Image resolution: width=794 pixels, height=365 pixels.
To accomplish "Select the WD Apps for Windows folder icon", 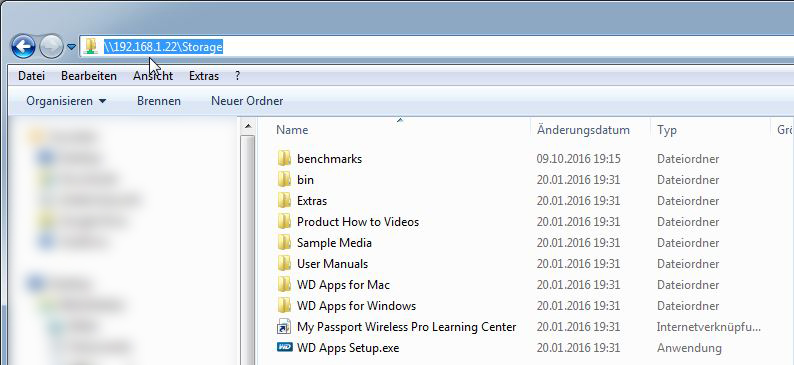I will pyautogui.click(x=284, y=305).
